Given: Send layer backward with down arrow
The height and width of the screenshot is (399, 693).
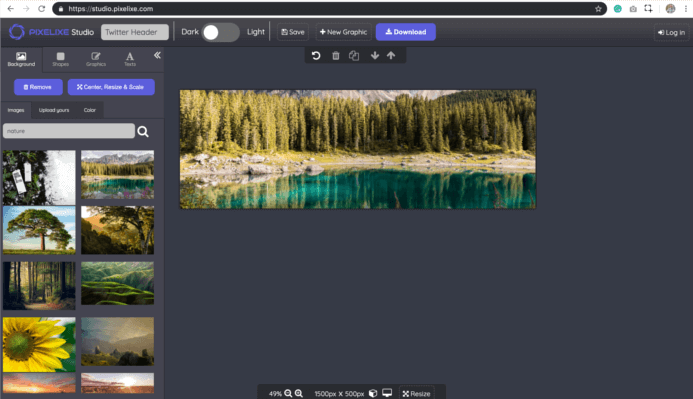Looking at the screenshot, I should point(375,56).
